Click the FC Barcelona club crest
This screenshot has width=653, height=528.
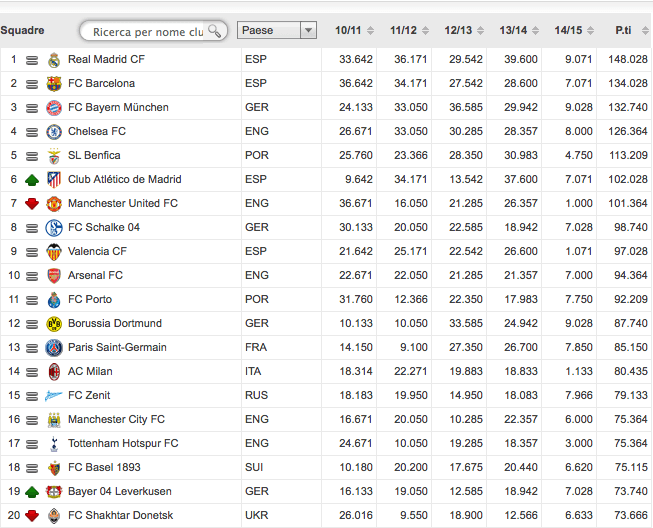54,84
